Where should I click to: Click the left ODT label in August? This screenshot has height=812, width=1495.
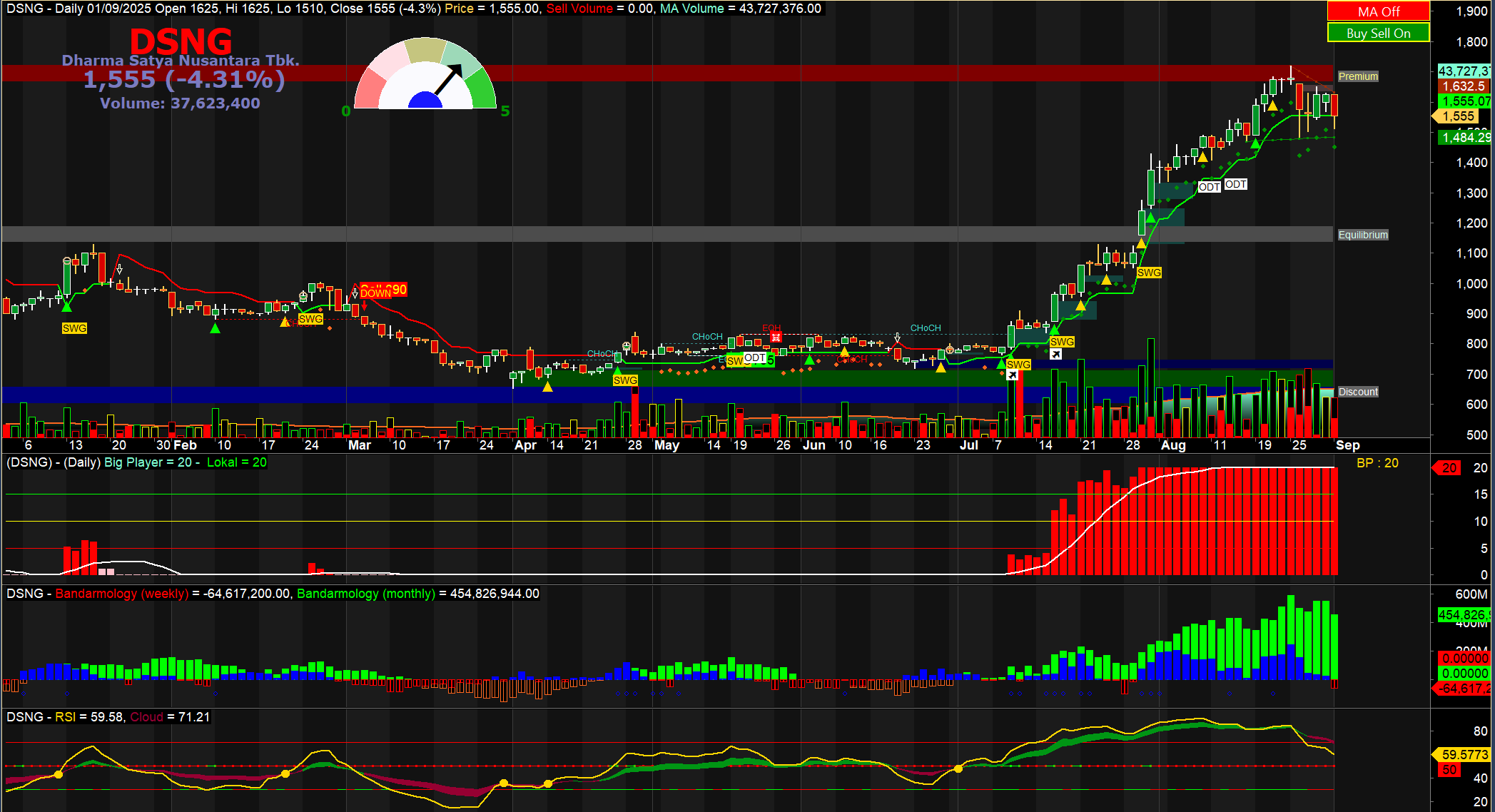(1210, 187)
